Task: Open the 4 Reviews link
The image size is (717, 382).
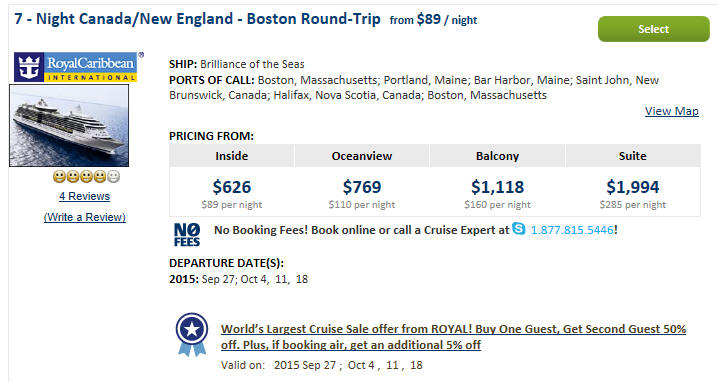Action: click(85, 196)
